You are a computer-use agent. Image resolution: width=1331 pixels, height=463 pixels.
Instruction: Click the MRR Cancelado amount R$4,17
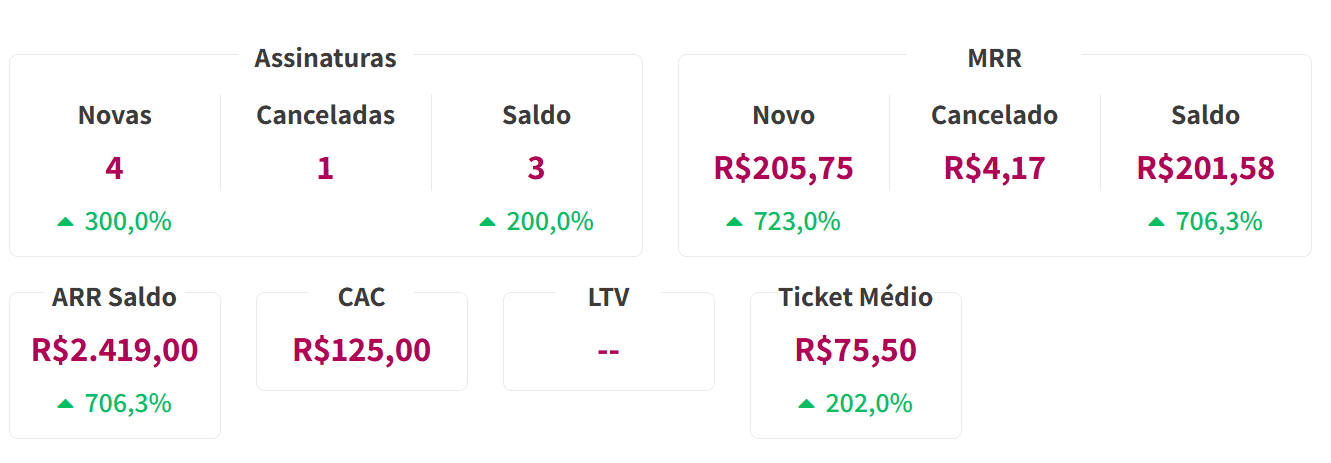tap(995, 168)
